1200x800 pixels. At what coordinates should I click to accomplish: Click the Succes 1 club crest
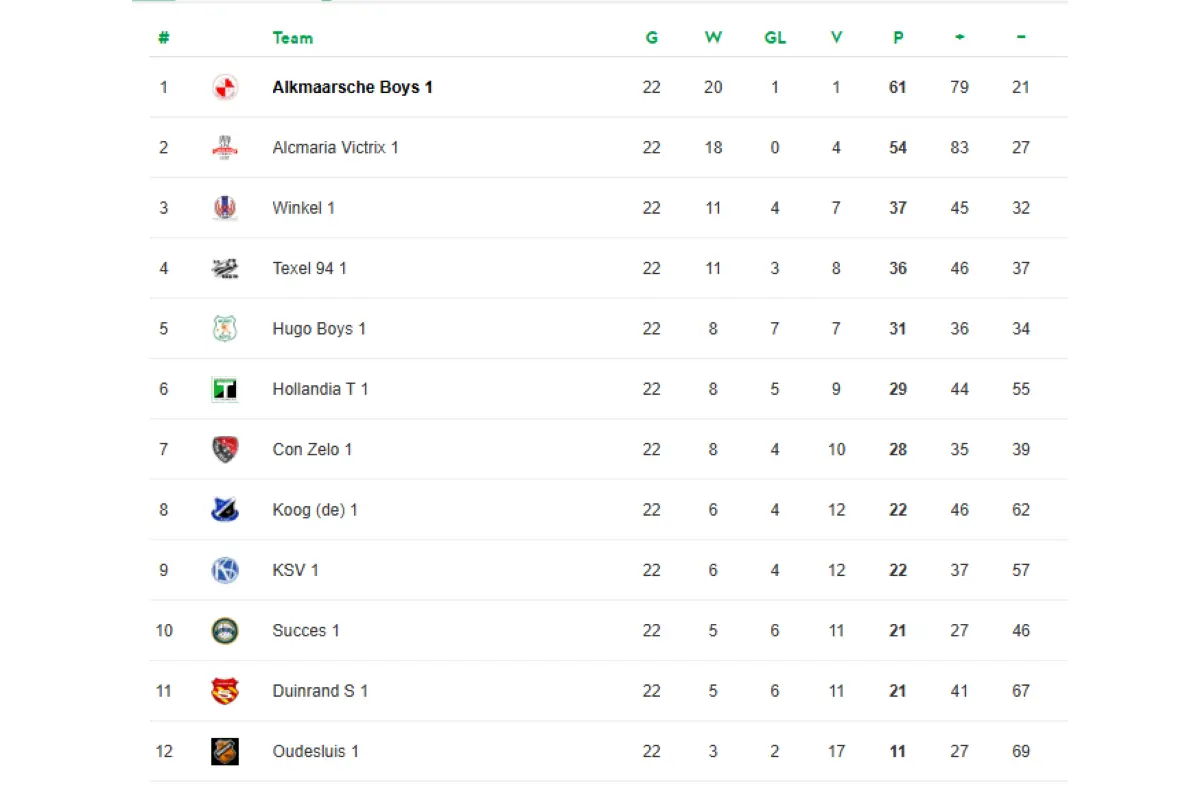(225, 630)
